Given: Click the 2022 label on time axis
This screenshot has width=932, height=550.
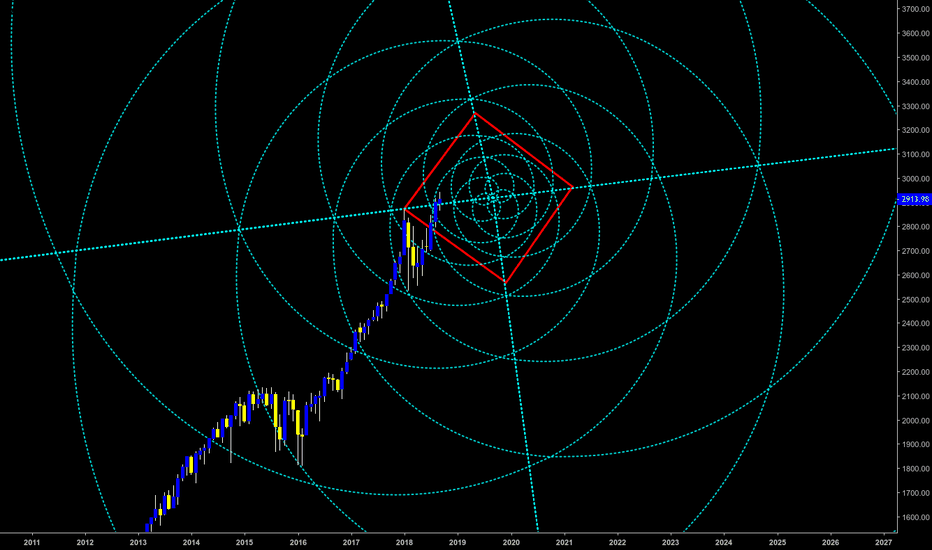Looking at the screenshot, I should 618,542.
